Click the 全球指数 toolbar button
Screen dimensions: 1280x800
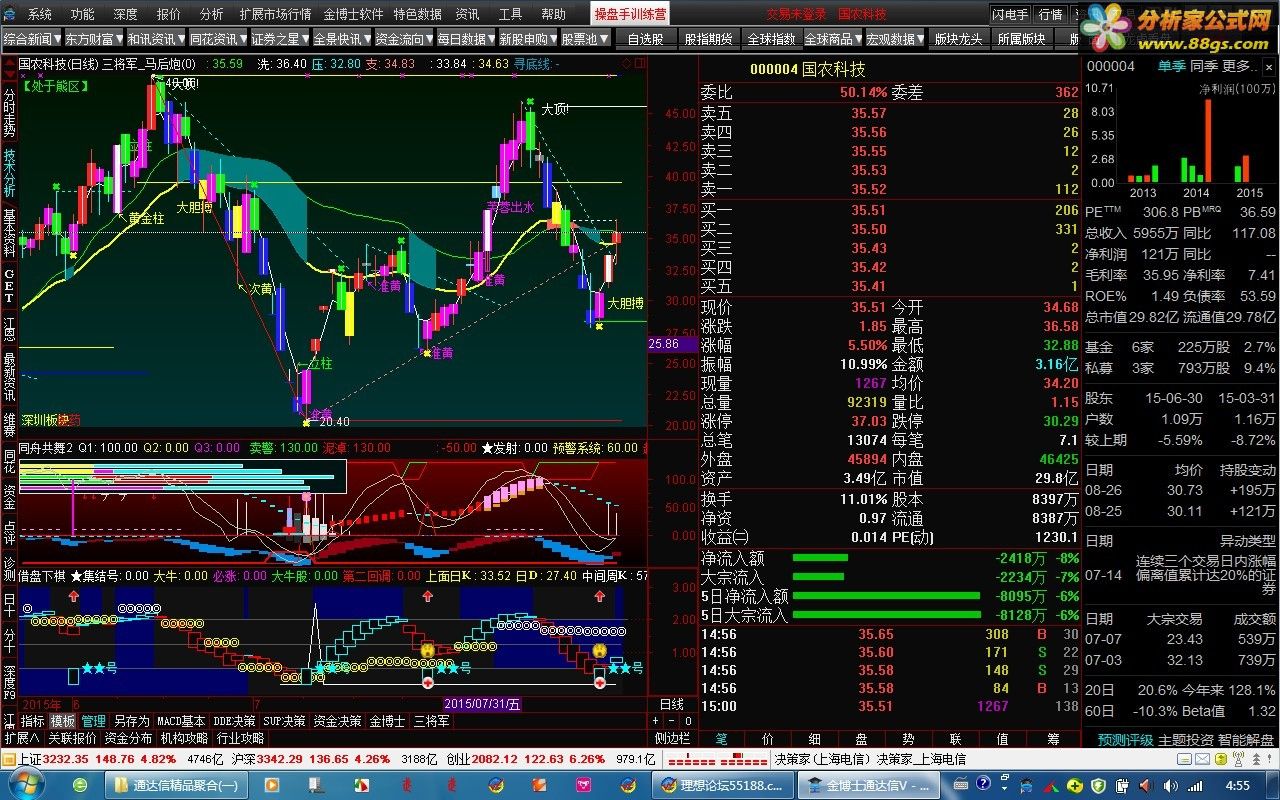771,39
